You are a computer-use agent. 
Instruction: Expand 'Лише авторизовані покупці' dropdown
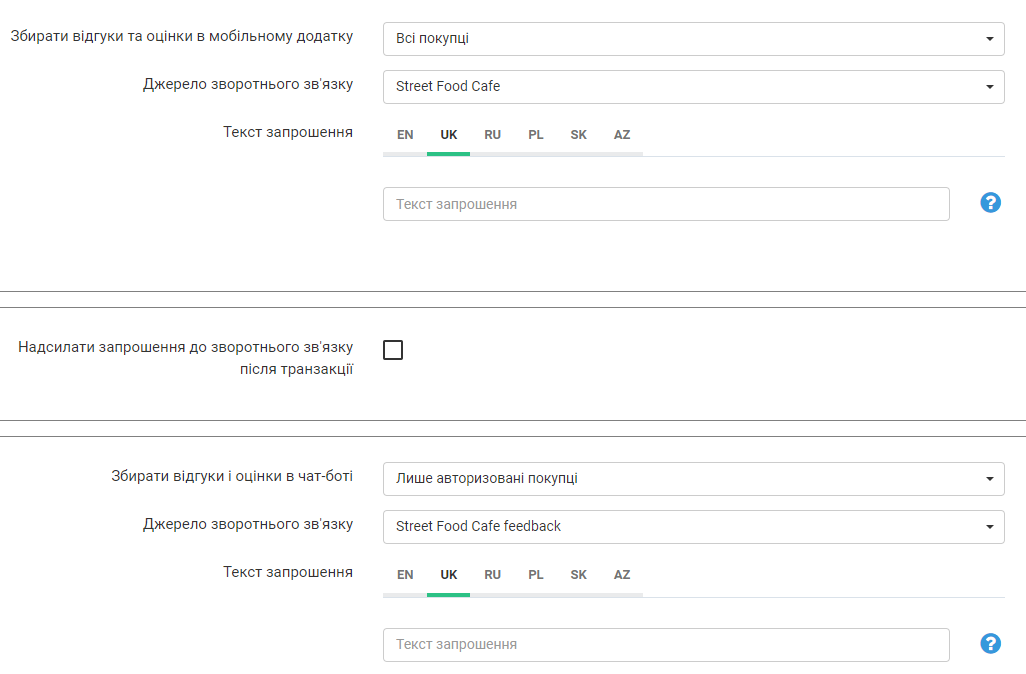tap(693, 479)
